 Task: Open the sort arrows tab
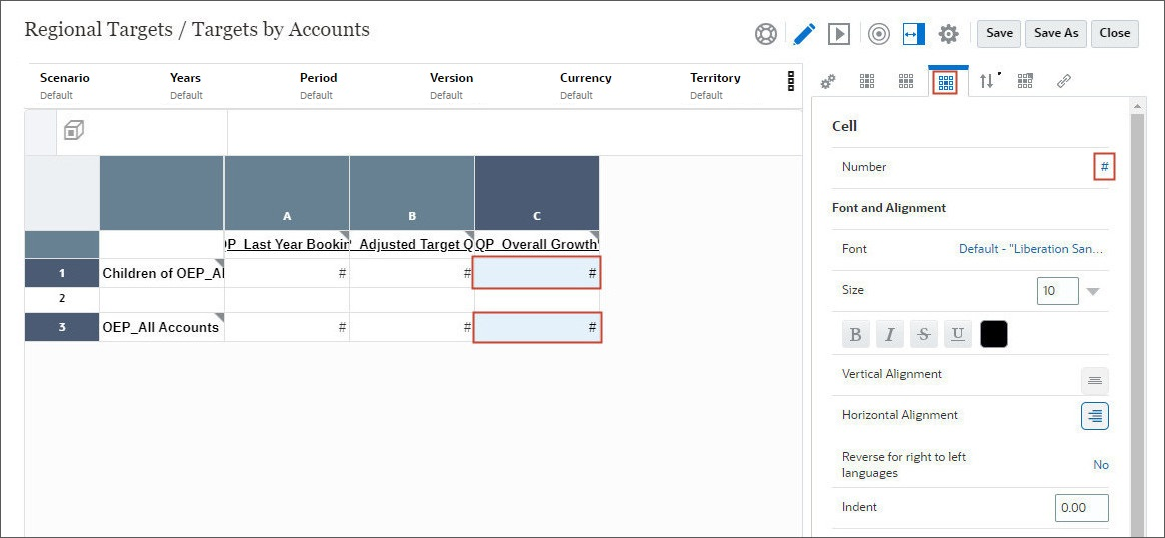pos(988,81)
